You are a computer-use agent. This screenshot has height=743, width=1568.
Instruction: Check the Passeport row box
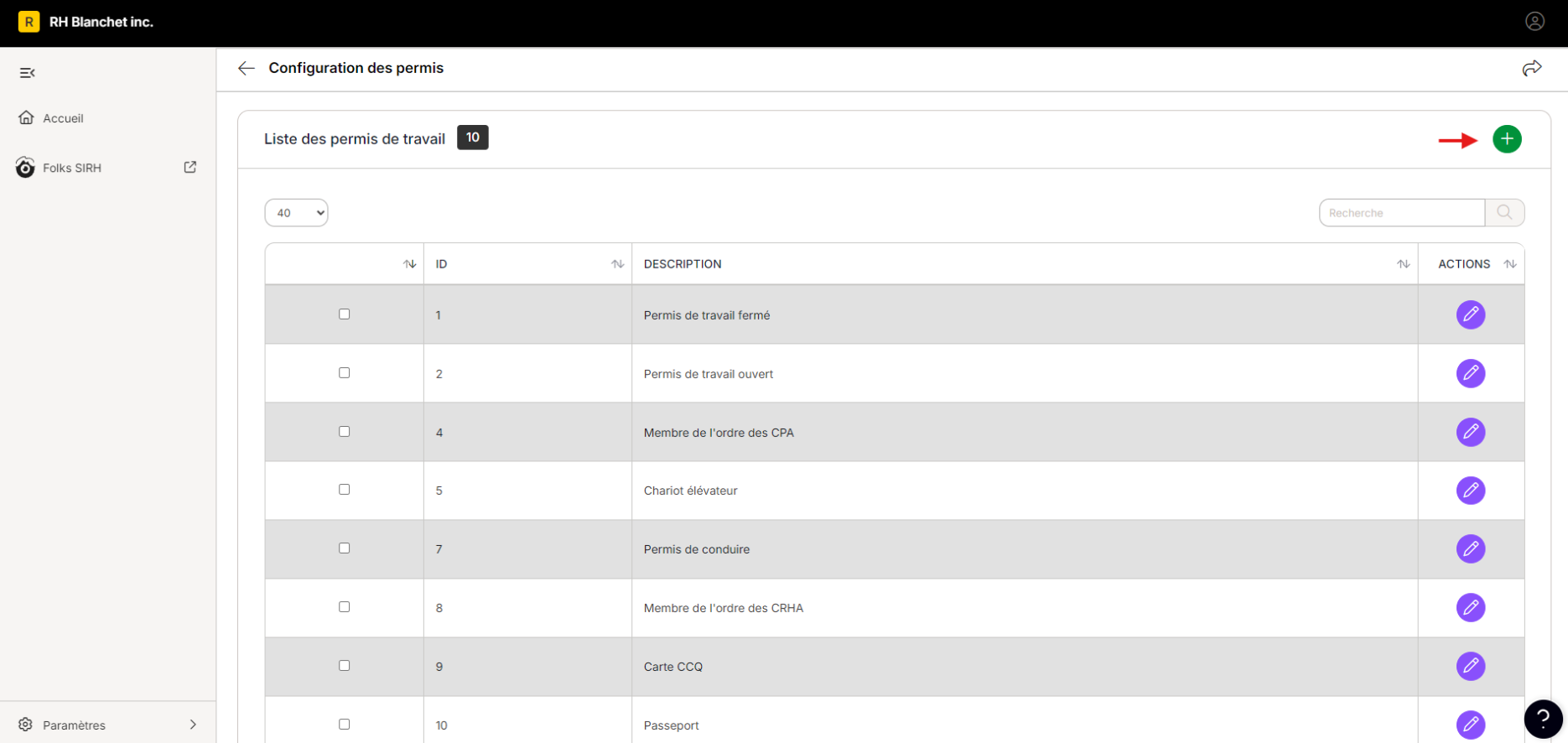coord(344,725)
